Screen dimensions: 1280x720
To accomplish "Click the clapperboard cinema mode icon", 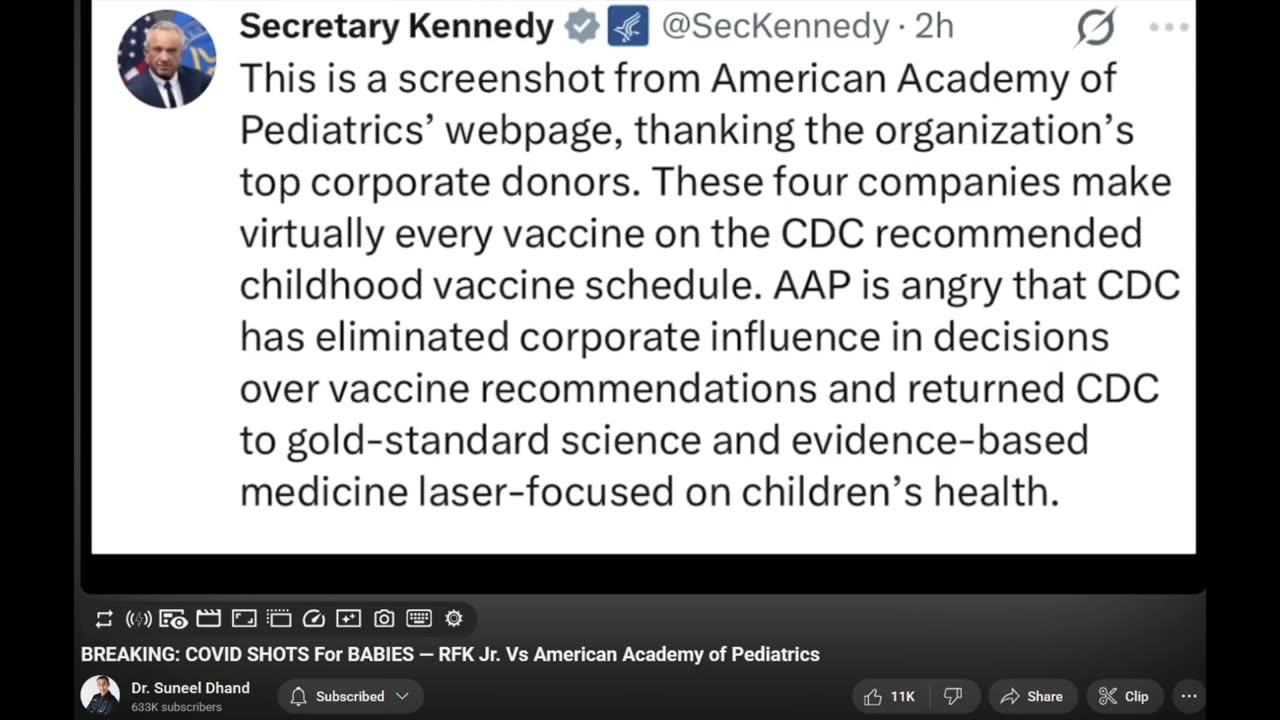I will tap(208, 619).
